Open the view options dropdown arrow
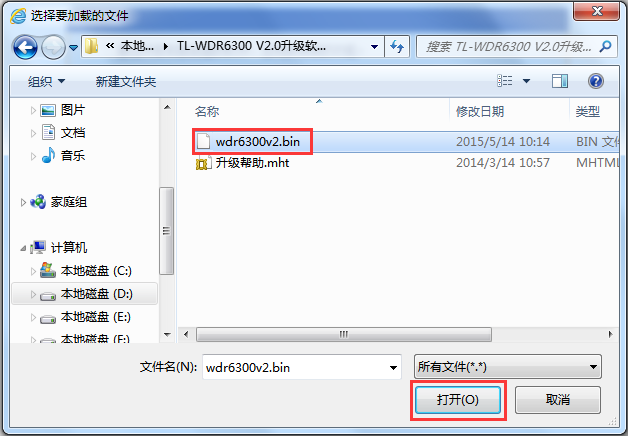Image resolution: width=628 pixels, height=436 pixels. [x=526, y=81]
